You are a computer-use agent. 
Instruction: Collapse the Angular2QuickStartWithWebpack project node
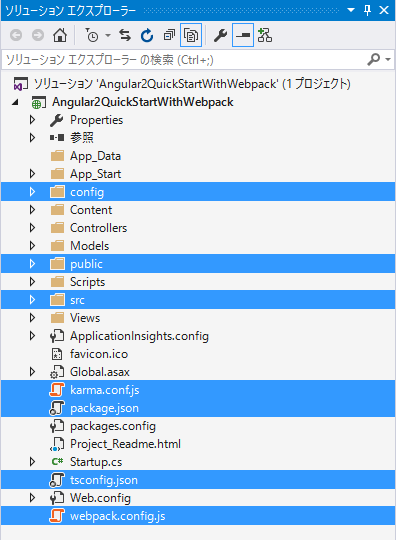(15, 102)
